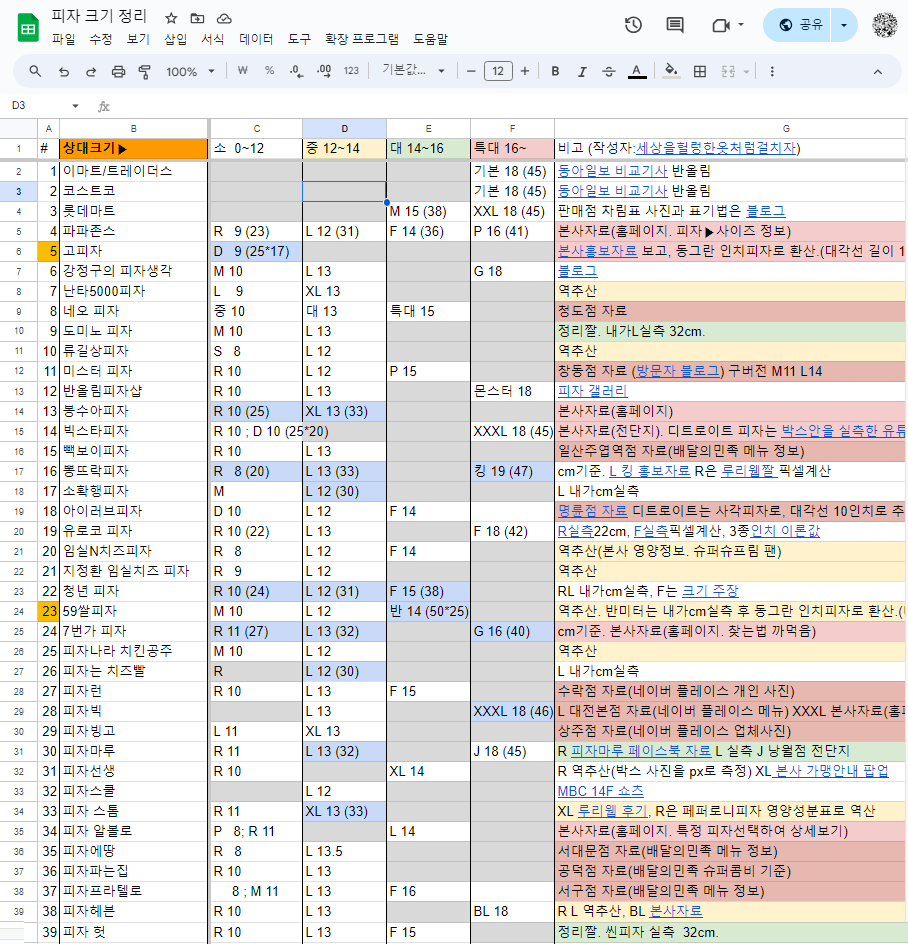Open the 도움말 menu
Image resolution: width=908 pixels, height=944 pixels.
point(431,39)
